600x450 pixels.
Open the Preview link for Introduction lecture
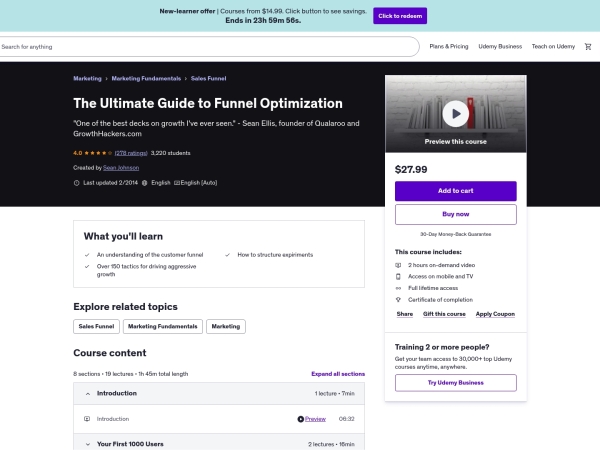pyautogui.click(x=315, y=419)
